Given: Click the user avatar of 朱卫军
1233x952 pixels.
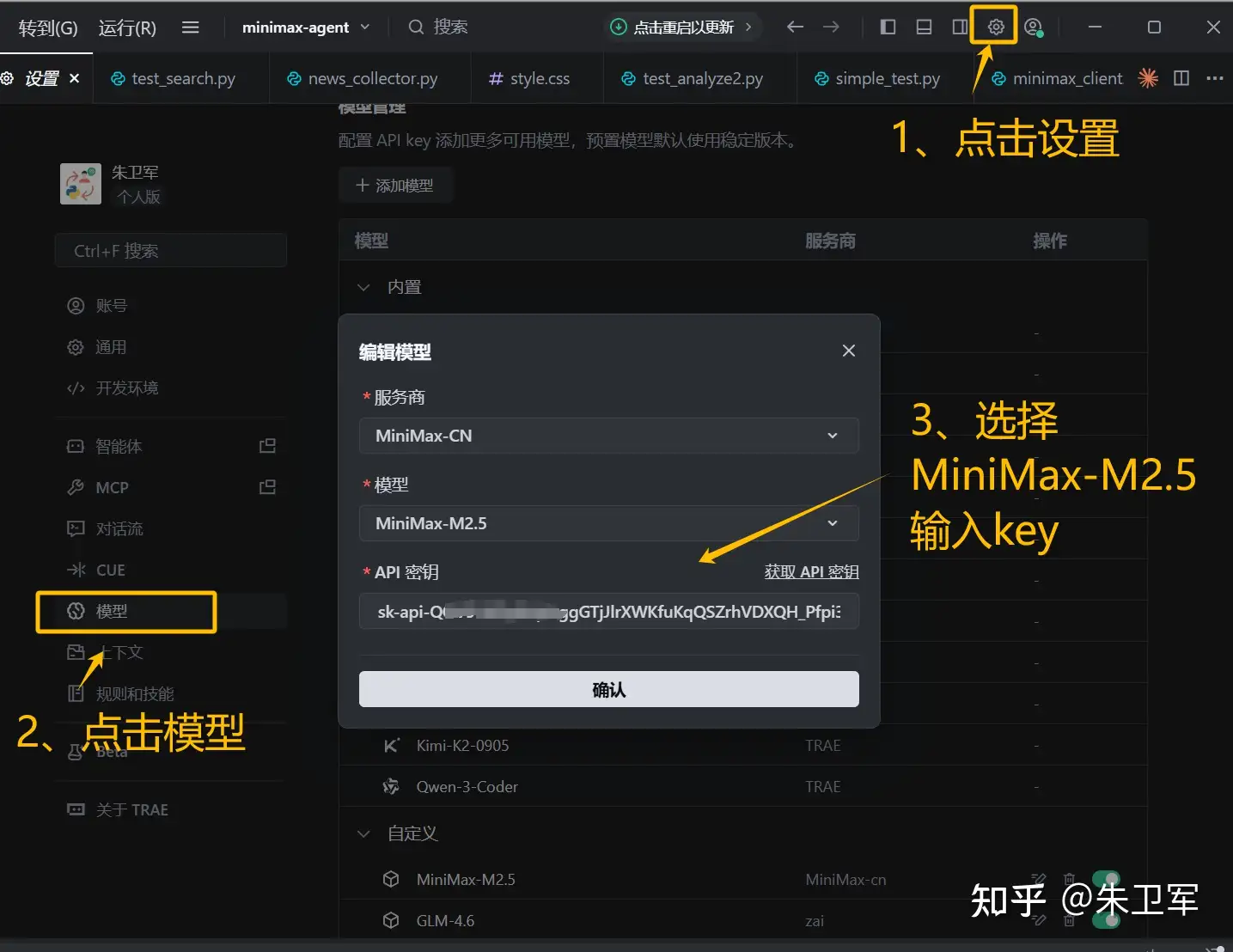Looking at the screenshot, I should pyautogui.click(x=81, y=184).
